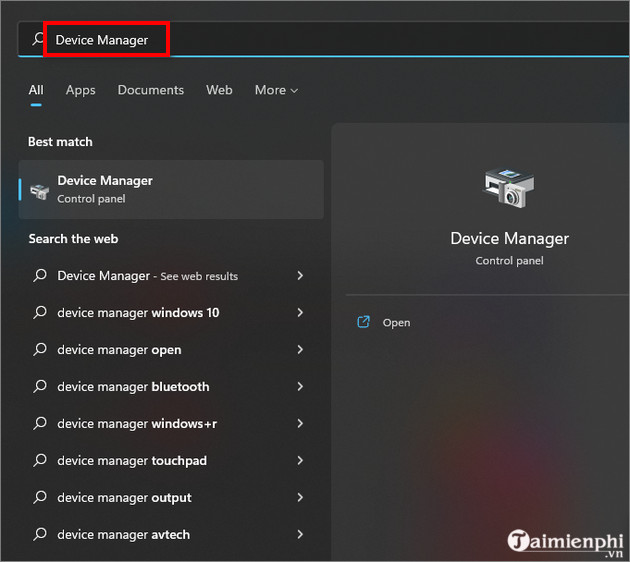Viewport: 630px width, 562px height.
Task: Expand chevron for 'device manager output'
Action: coord(300,497)
